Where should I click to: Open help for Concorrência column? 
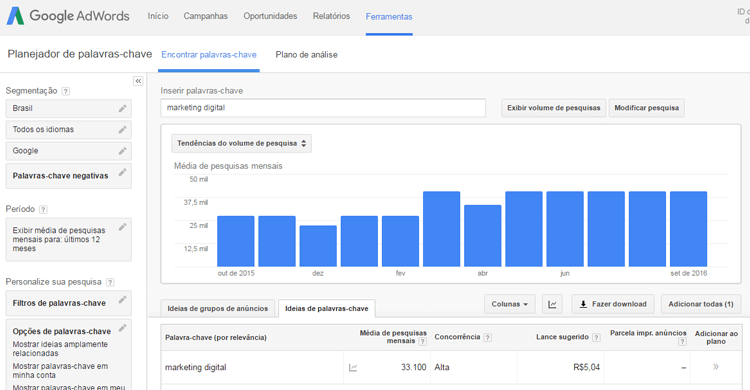pos(487,337)
